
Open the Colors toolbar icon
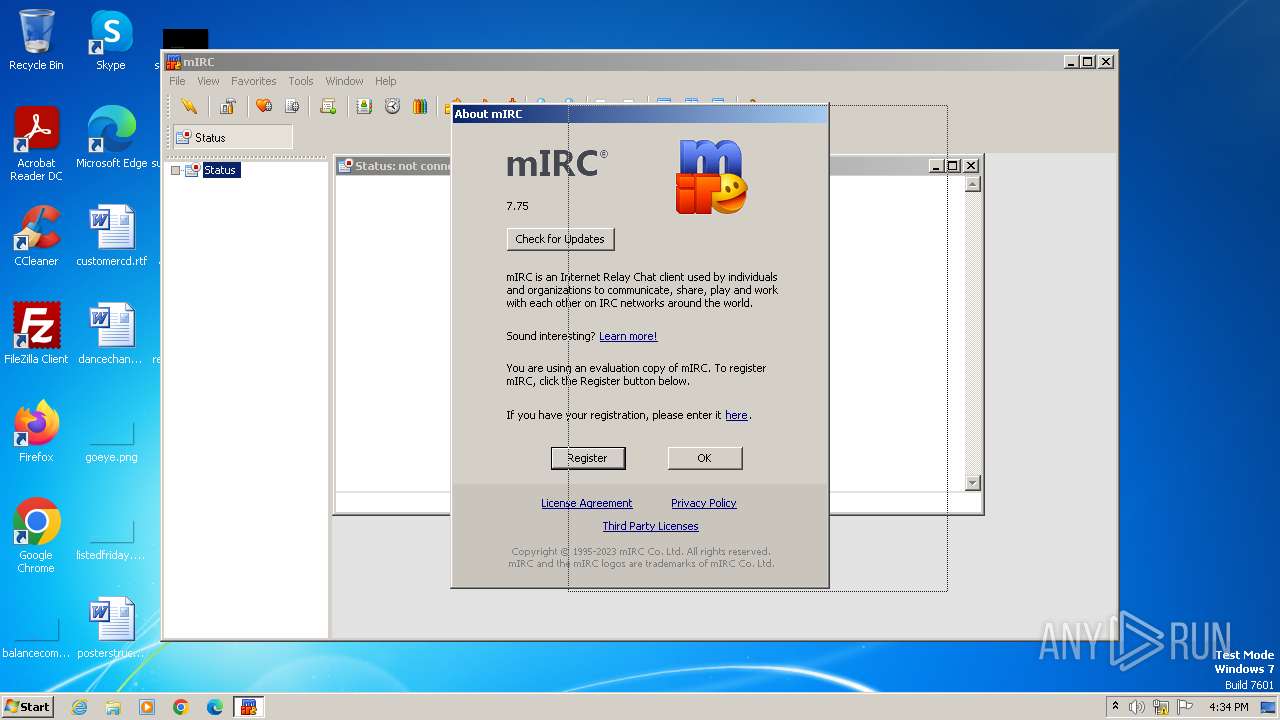click(420, 106)
